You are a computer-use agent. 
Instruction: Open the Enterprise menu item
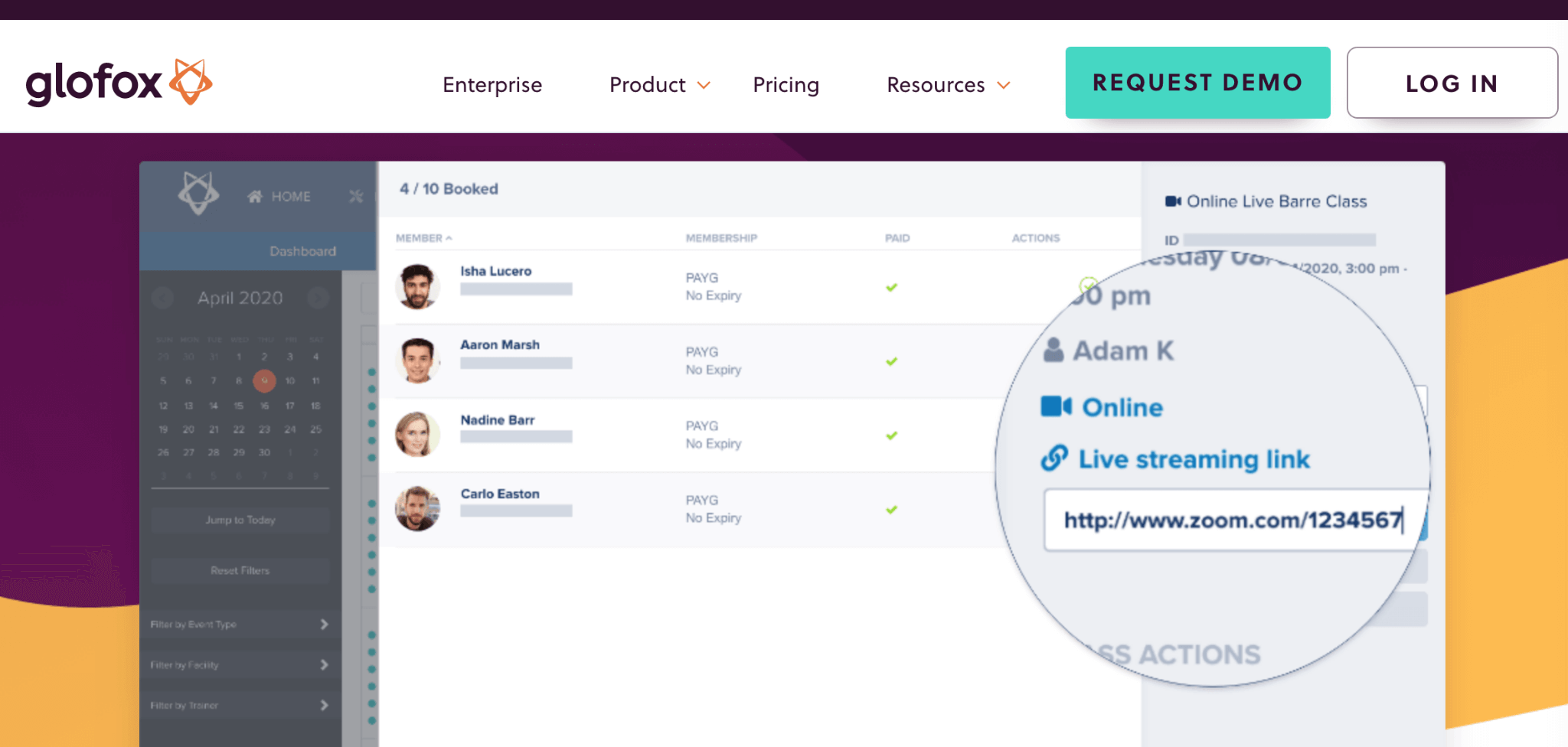[492, 85]
